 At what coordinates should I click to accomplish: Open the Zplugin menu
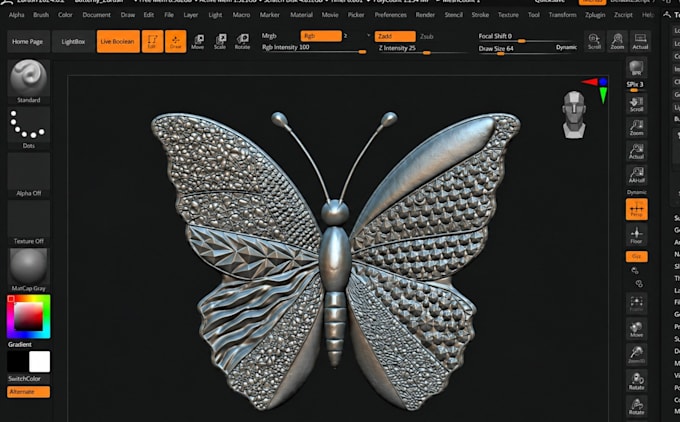[595, 15]
